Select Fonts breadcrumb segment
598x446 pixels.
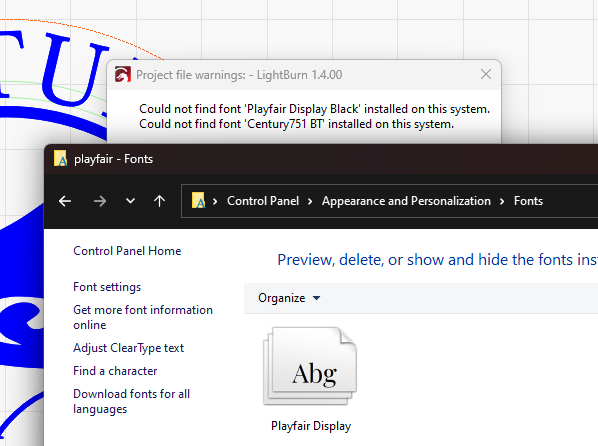(528, 201)
